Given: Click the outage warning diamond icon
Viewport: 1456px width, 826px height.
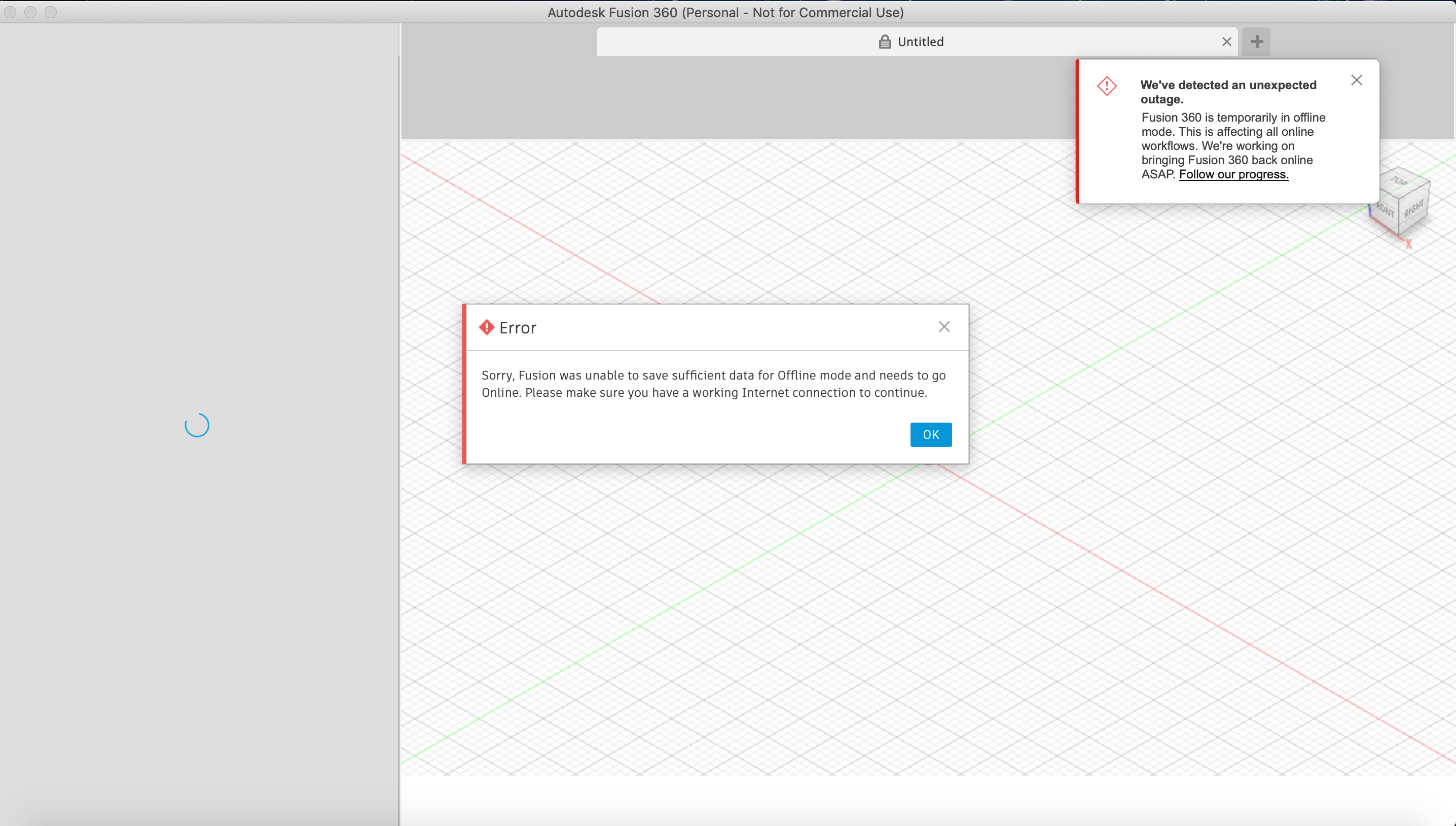Looking at the screenshot, I should (1107, 86).
